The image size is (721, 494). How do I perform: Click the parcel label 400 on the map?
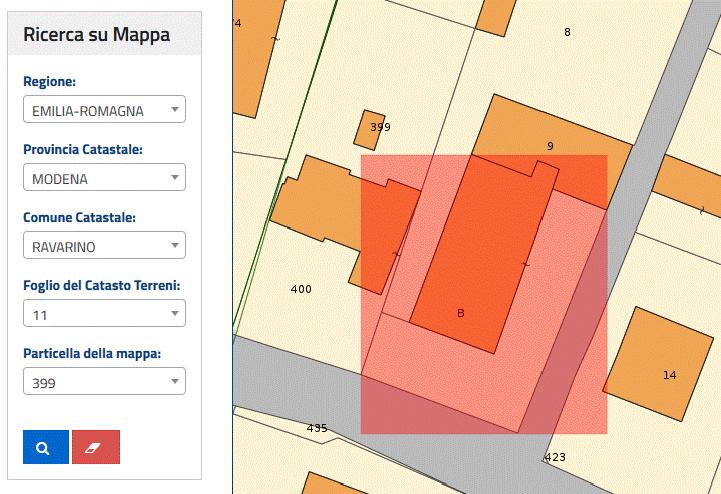tap(301, 289)
